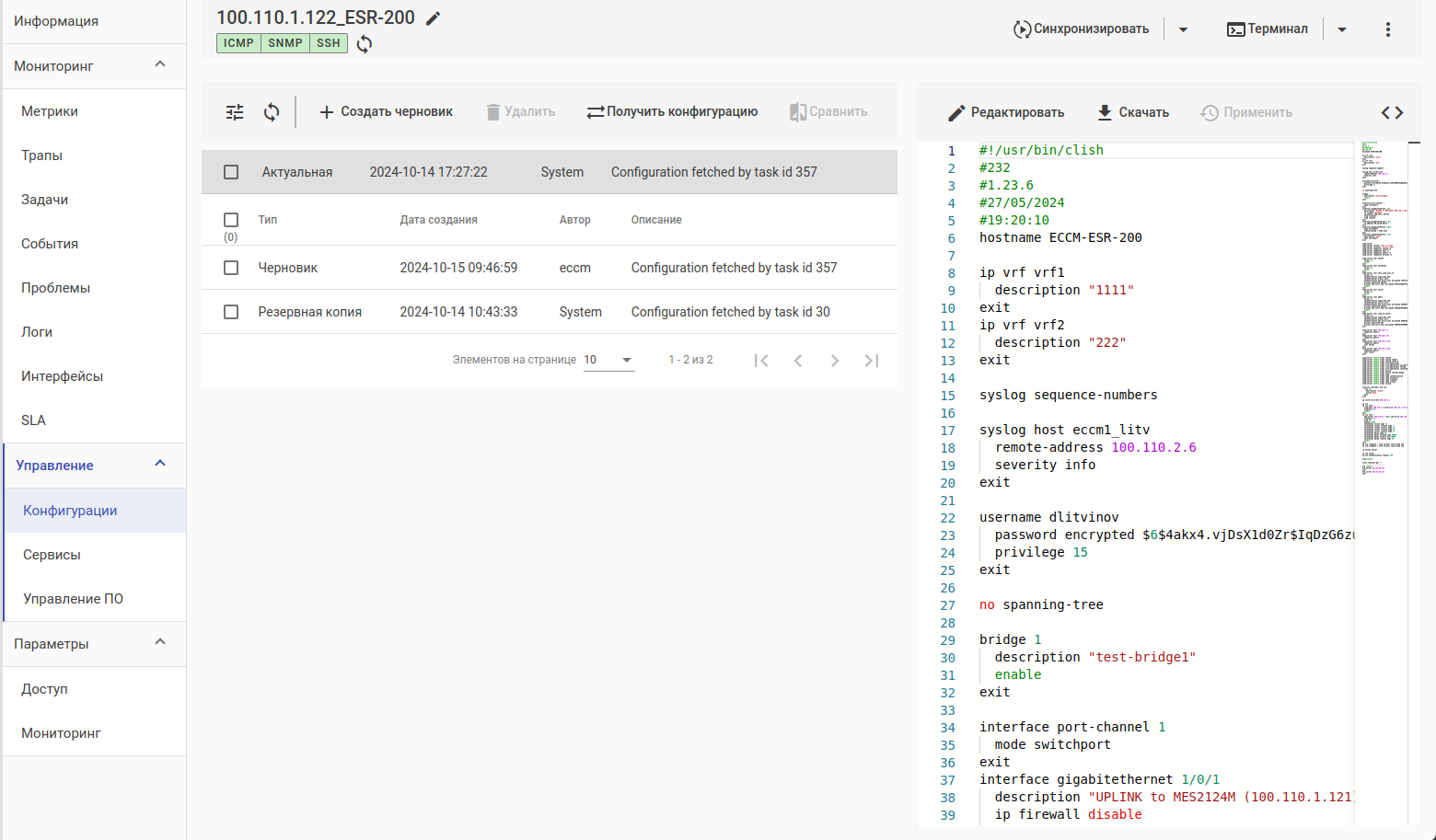Click the pencil icon to rename device
The width and height of the screenshot is (1436, 840).
tap(433, 18)
